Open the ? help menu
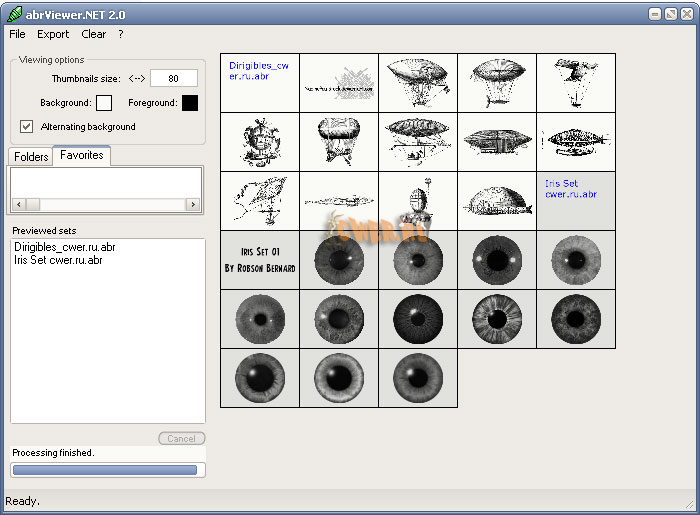 [121, 34]
